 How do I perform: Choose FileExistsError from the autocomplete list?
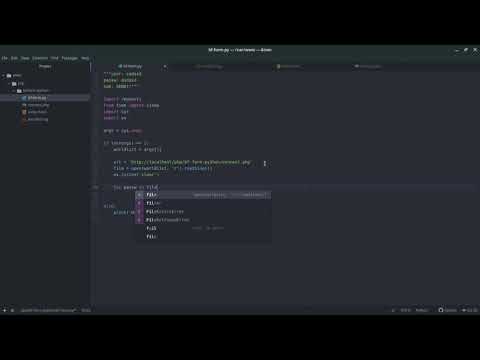(x=203, y=212)
